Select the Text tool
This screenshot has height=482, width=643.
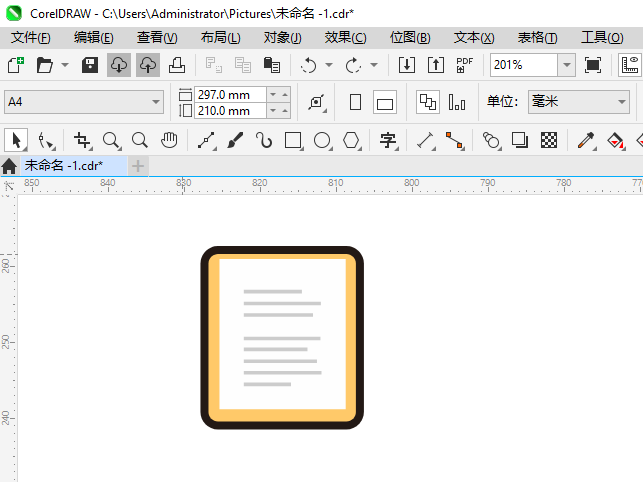click(388, 140)
